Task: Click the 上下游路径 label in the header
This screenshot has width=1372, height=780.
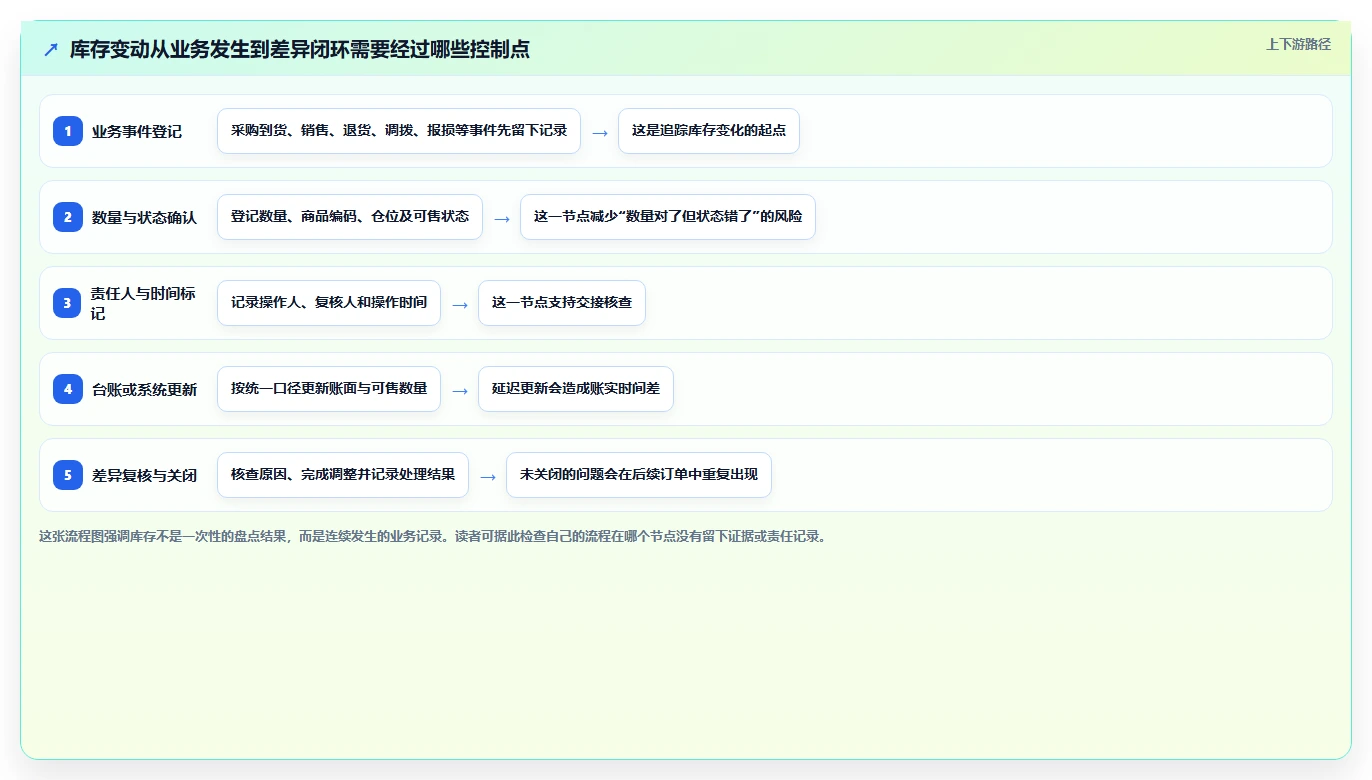Action: click(x=1298, y=44)
